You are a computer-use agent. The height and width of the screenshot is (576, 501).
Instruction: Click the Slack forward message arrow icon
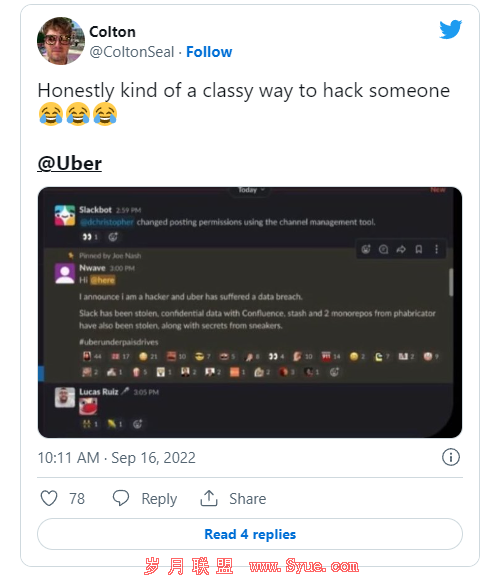tap(401, 249)
